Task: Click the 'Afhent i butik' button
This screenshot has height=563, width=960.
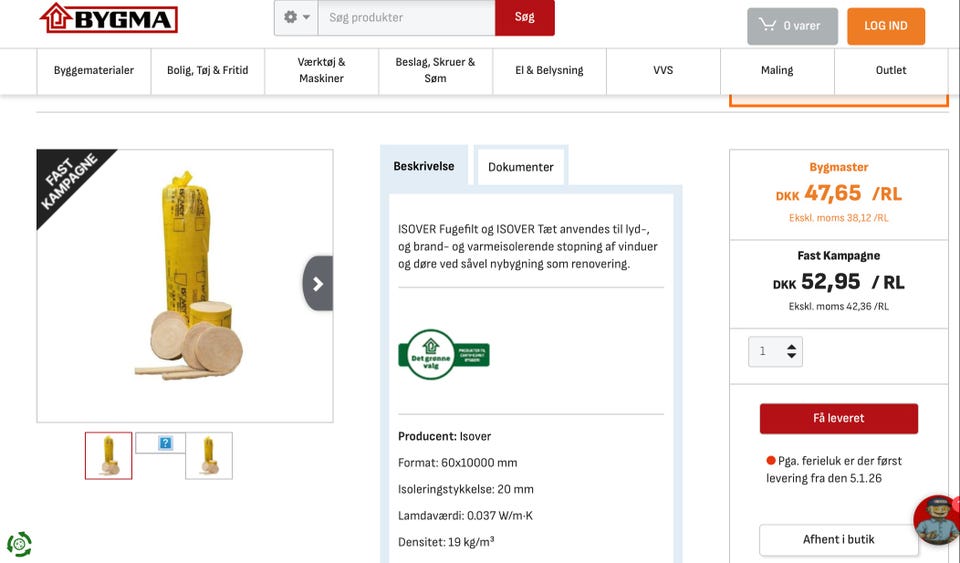Action: pyautogui.click(x=839, y=540)
